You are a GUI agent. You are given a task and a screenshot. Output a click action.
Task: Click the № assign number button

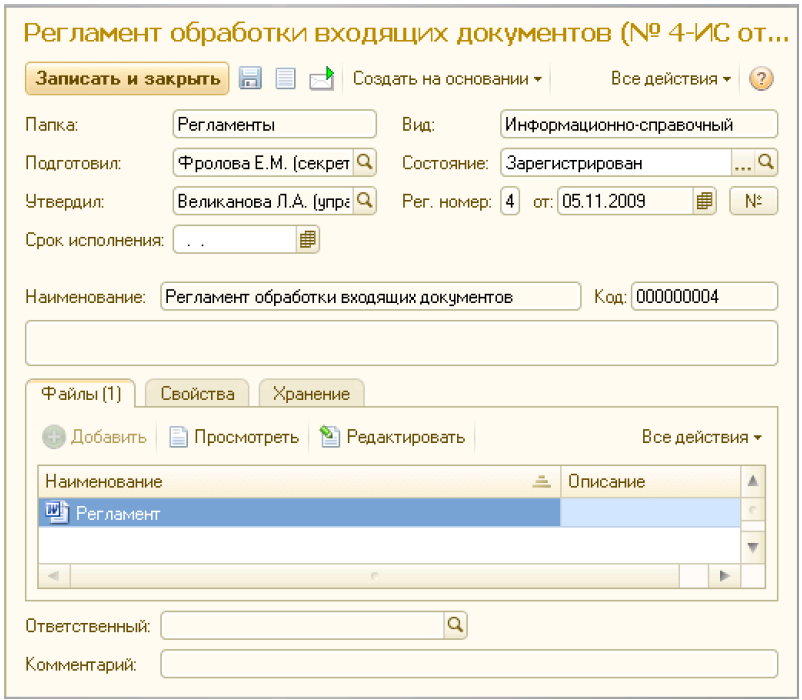click(753, 201)
